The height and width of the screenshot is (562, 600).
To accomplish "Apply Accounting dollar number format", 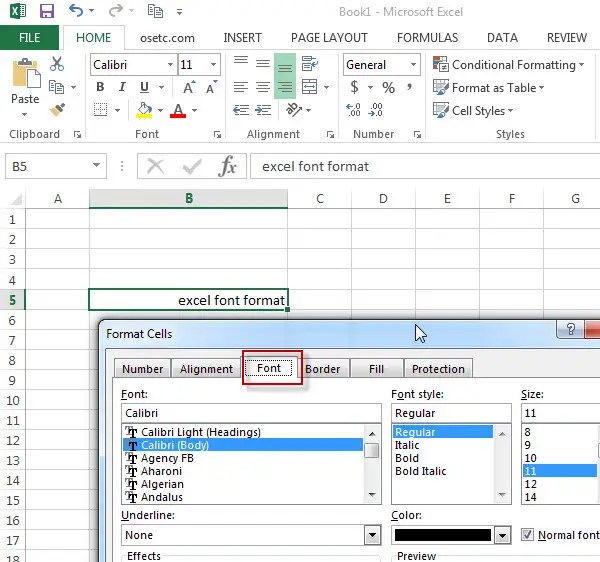I will click(355, 87).
